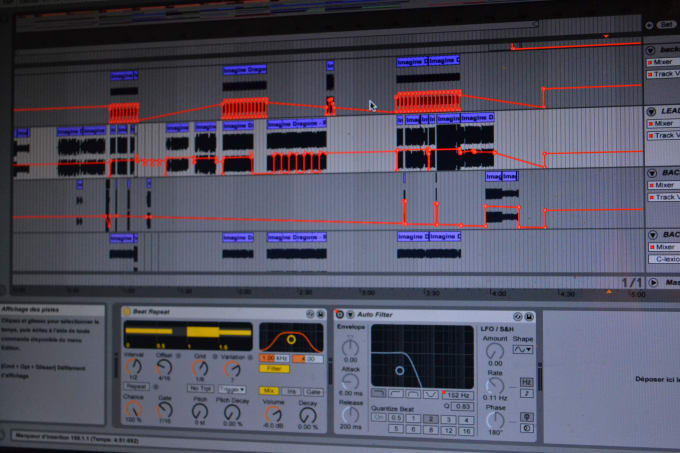
Task: Select the bandpass filter type in Auto Filter
Action: point(413,394)
